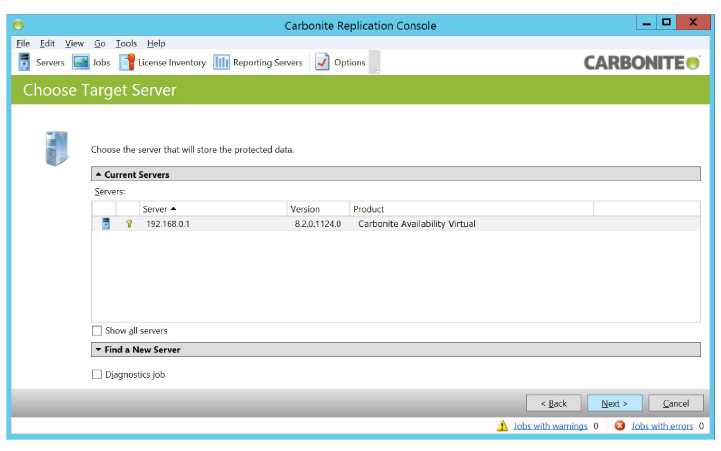The image size is (721, 451).
Task: Sort by the Product column header
Action: [x=471, y=209]
